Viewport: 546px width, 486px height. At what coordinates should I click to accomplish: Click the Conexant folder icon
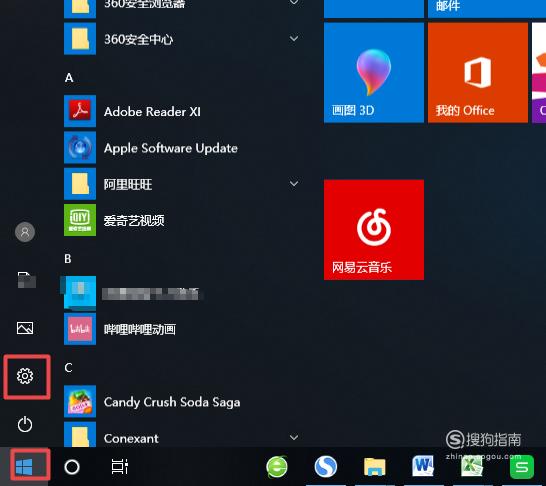click(x=80, y=434)
